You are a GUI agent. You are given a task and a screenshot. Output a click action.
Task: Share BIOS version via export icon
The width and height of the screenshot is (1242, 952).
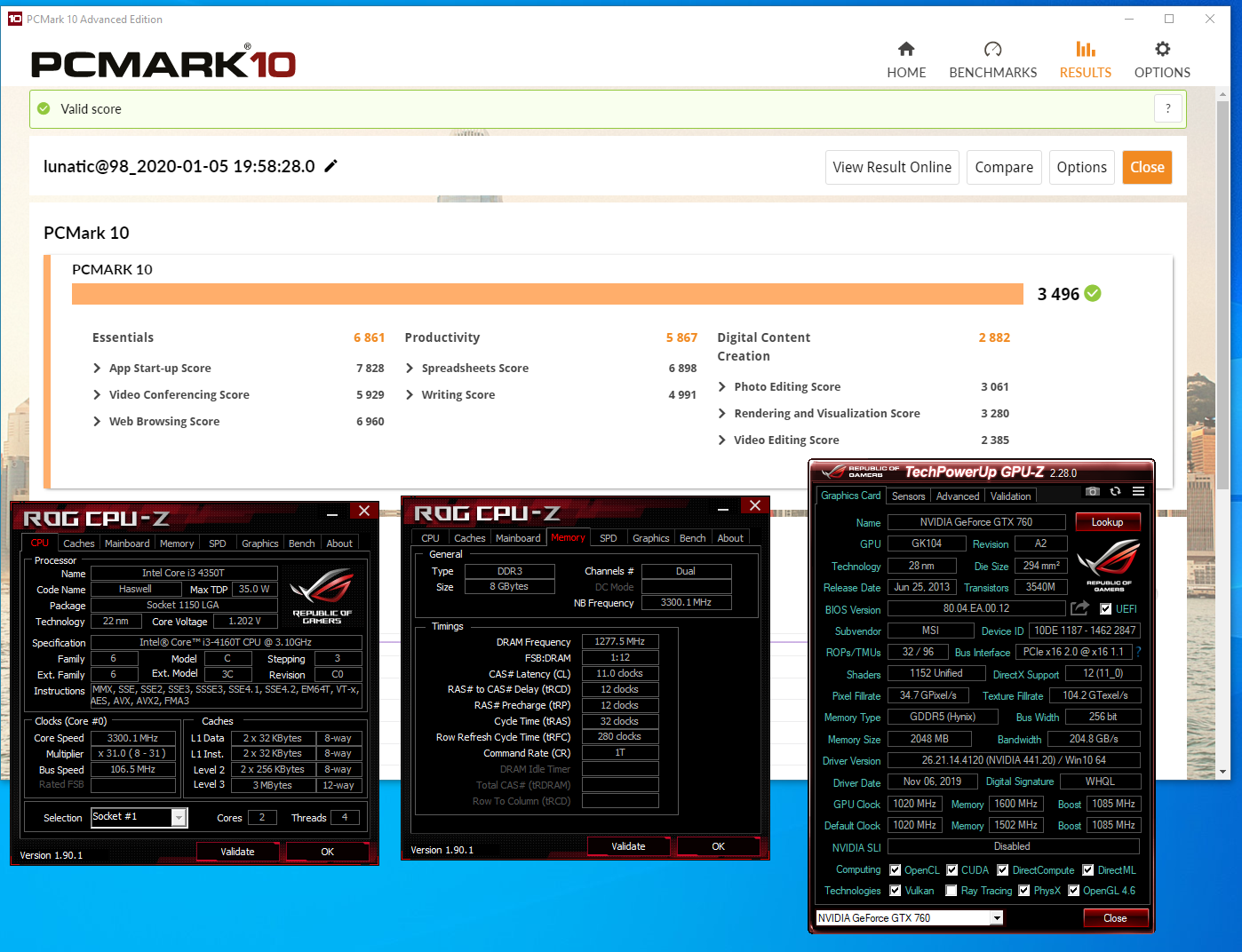1080,608
